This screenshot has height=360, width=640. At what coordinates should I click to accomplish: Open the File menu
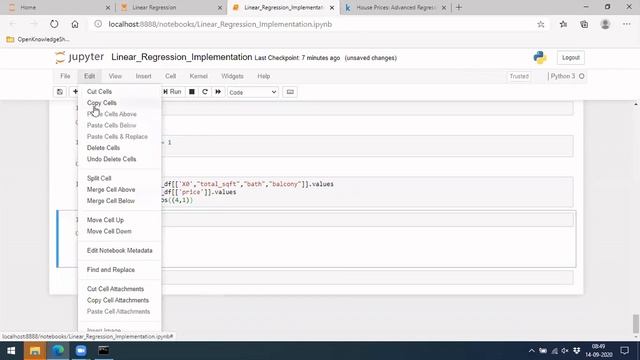65,76
